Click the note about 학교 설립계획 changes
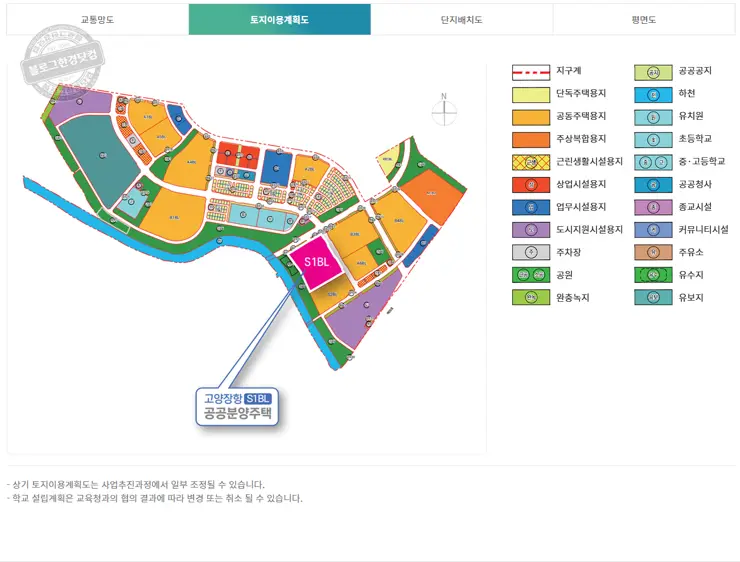Screen dimensions: 740x562 point(155,498)
